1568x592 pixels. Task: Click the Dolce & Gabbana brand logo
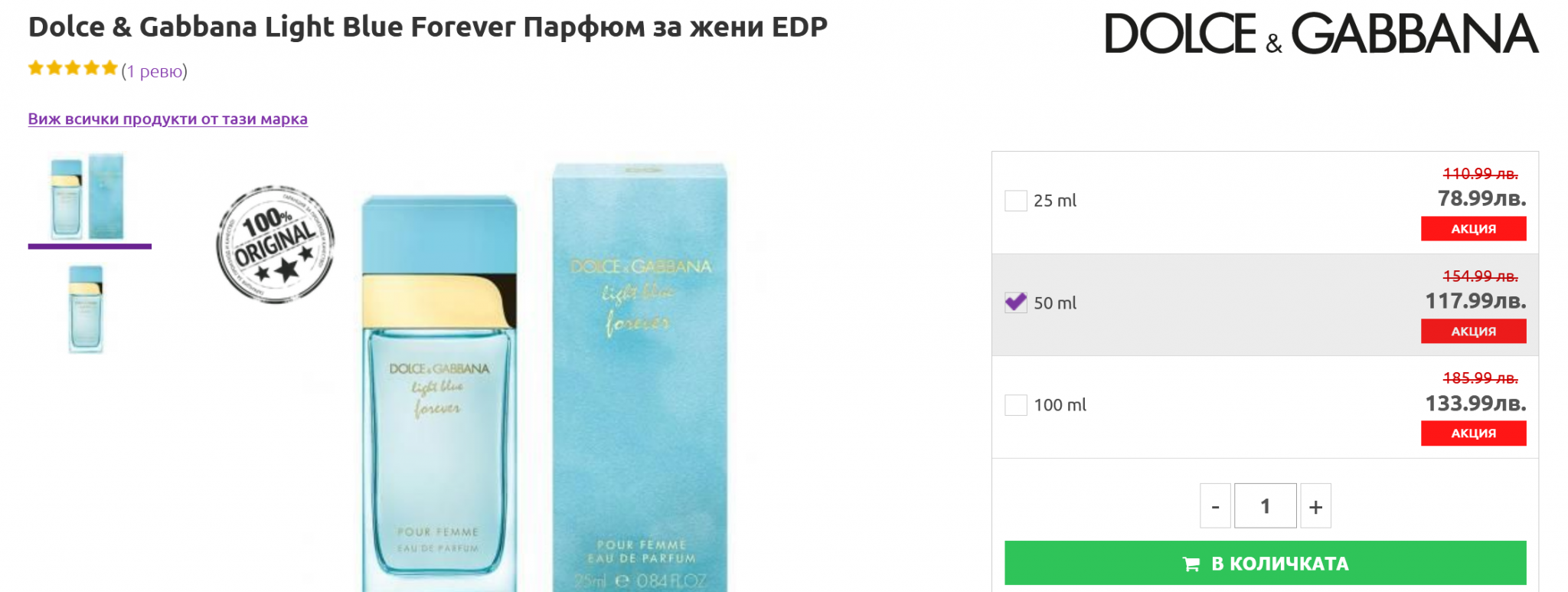(x=1321, y=34)
